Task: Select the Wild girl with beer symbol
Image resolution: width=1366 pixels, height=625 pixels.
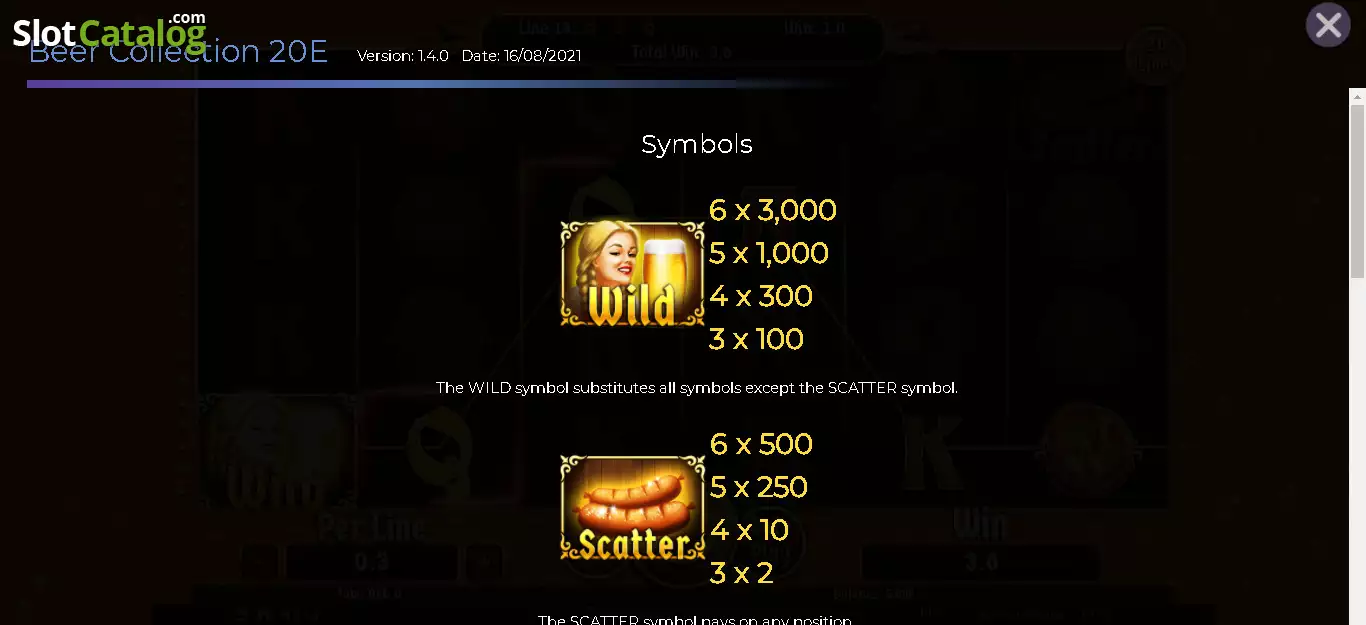Action: pos(632,274)
